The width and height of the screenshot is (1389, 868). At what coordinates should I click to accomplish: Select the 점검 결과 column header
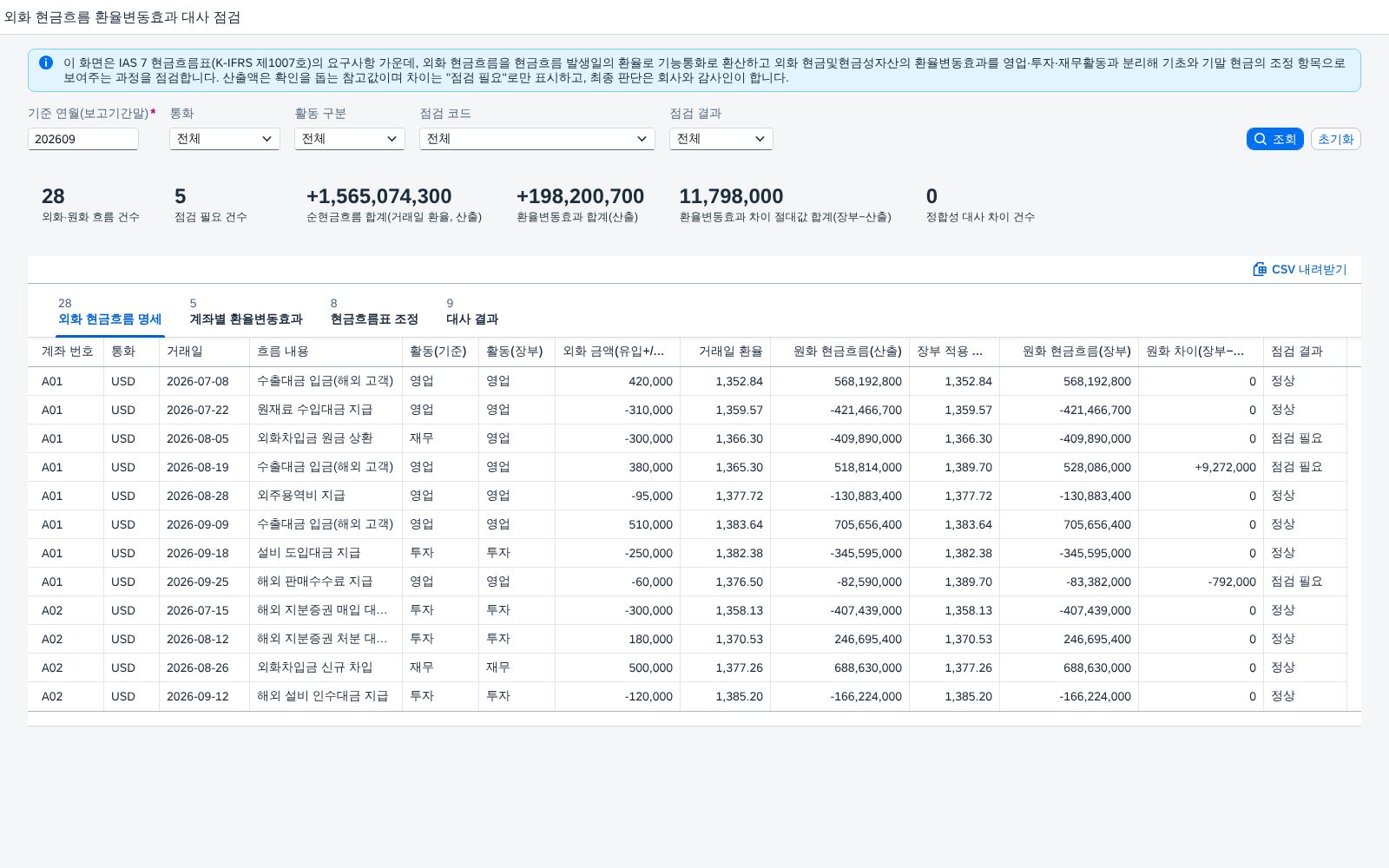(x=1305, y=352)
